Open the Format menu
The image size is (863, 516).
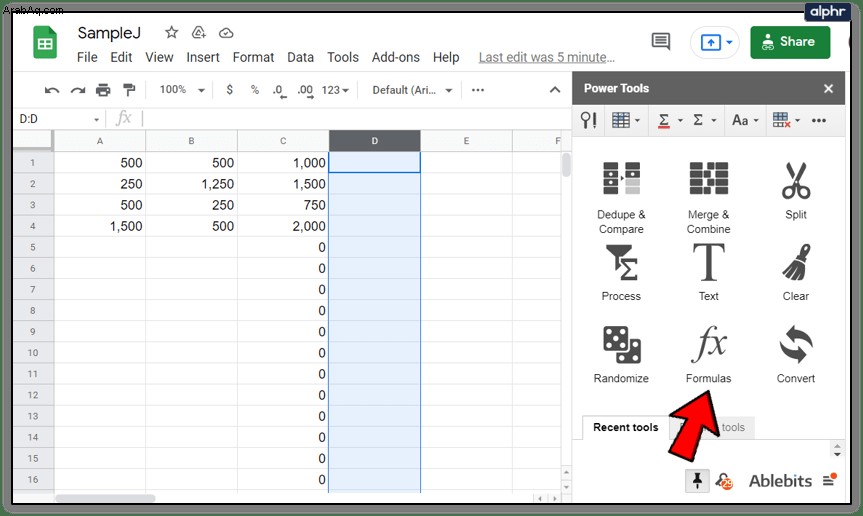[253, 57]
